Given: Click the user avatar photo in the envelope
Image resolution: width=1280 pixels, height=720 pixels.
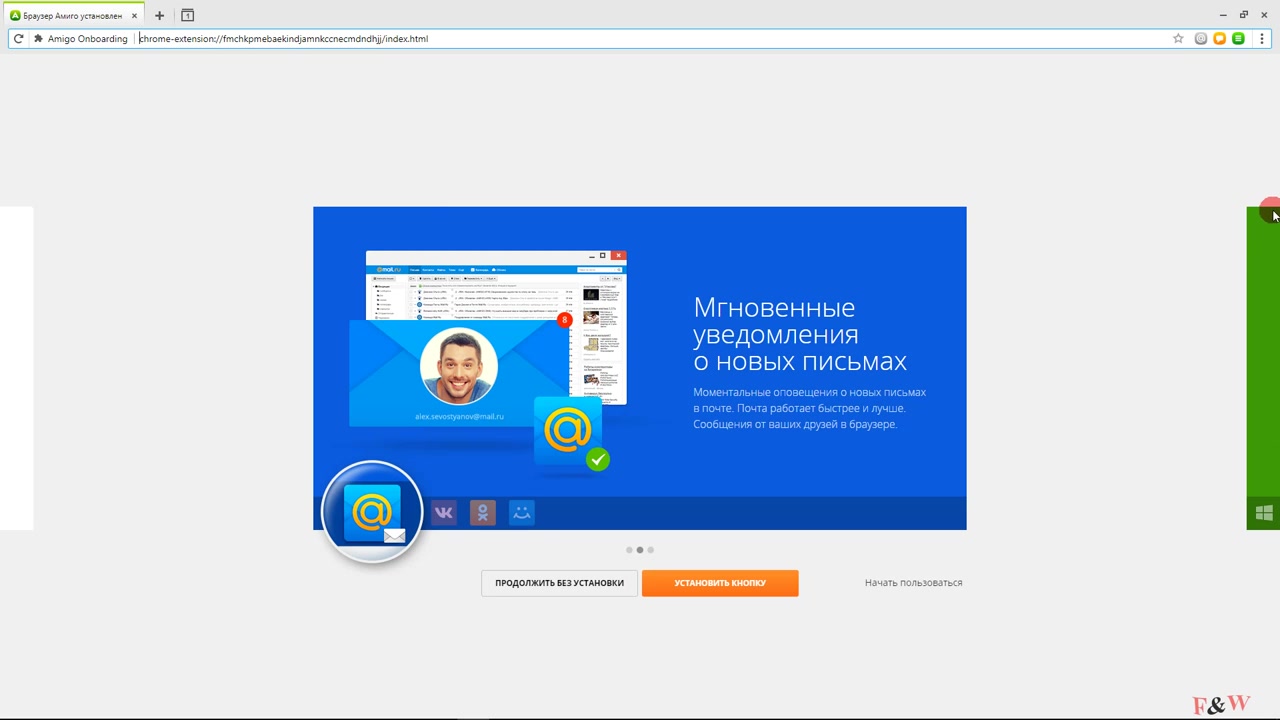Looking at the screenshot, I should pos(459,366).
